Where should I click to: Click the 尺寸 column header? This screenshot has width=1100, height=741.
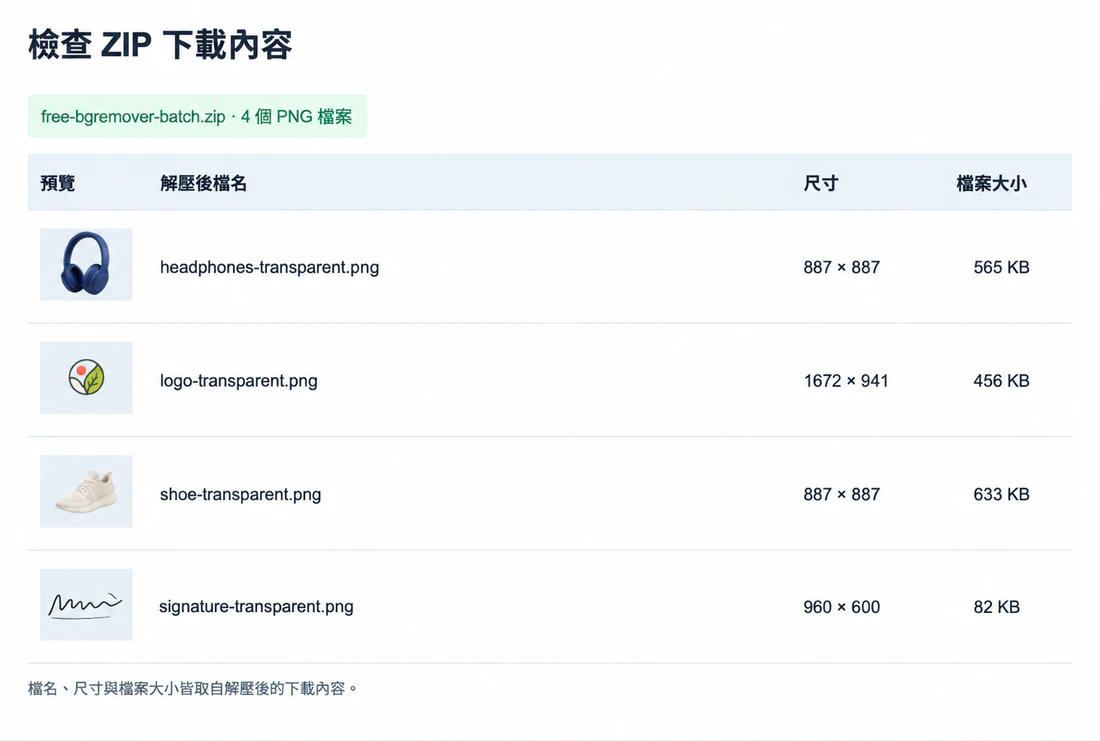821,184
